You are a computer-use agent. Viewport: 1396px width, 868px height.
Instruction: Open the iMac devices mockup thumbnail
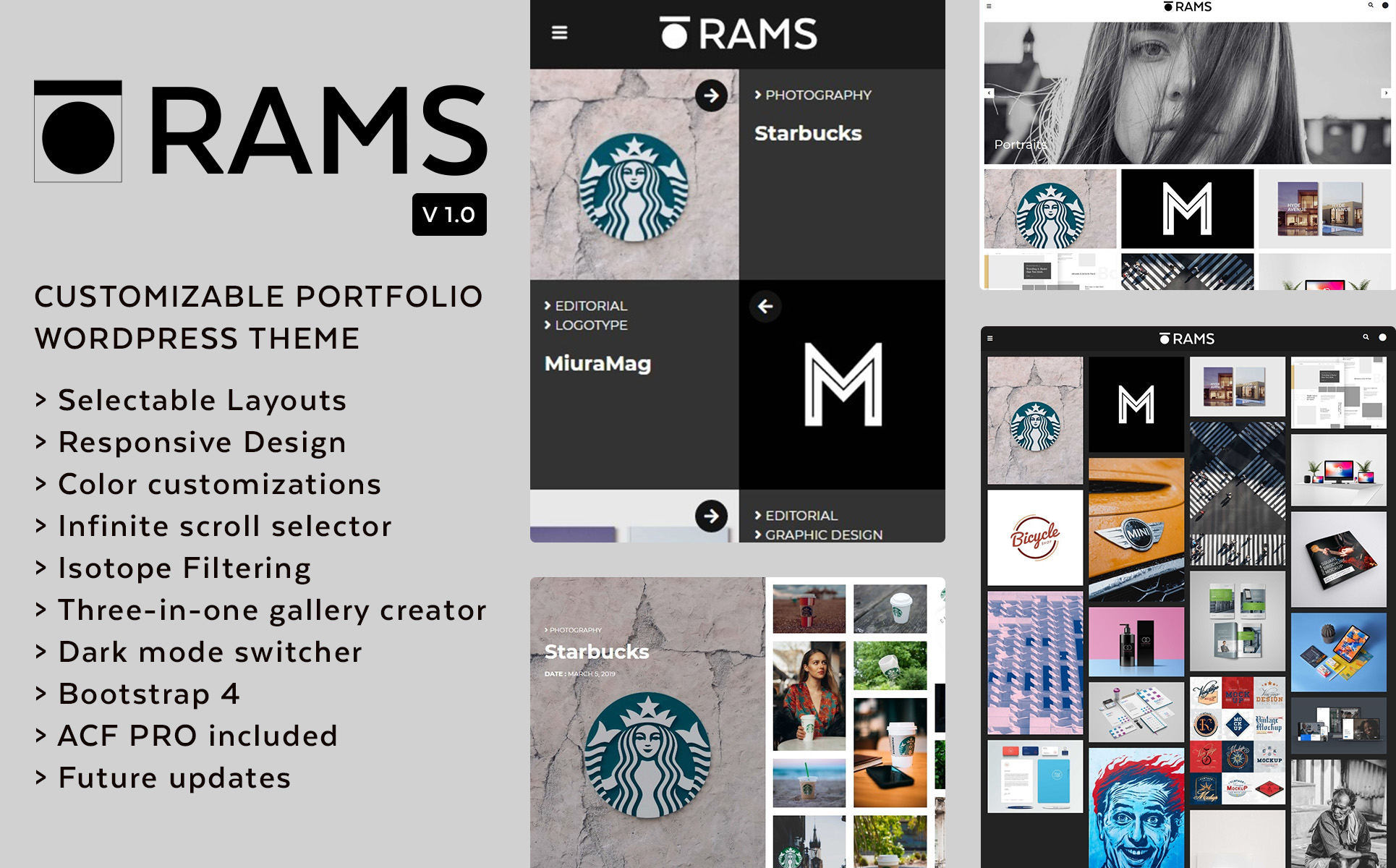(x=1339, y=470)
